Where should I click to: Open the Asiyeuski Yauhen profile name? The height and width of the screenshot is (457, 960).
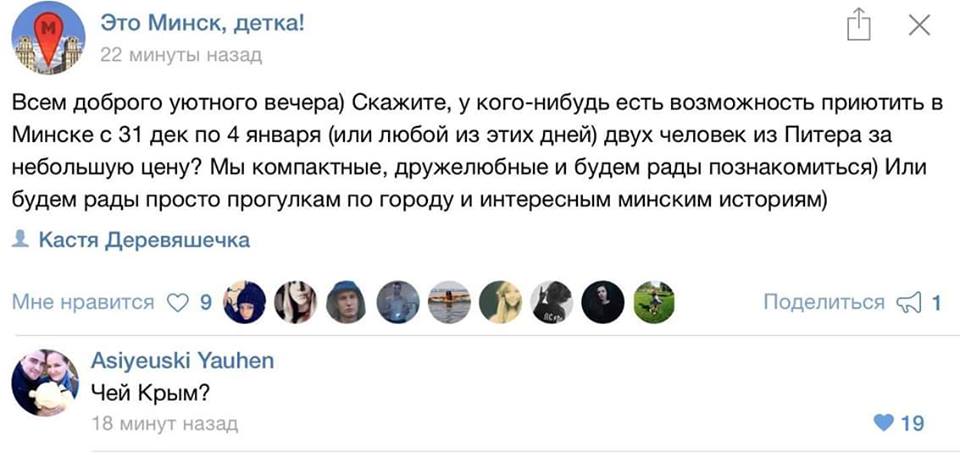(x=182, y=361)
